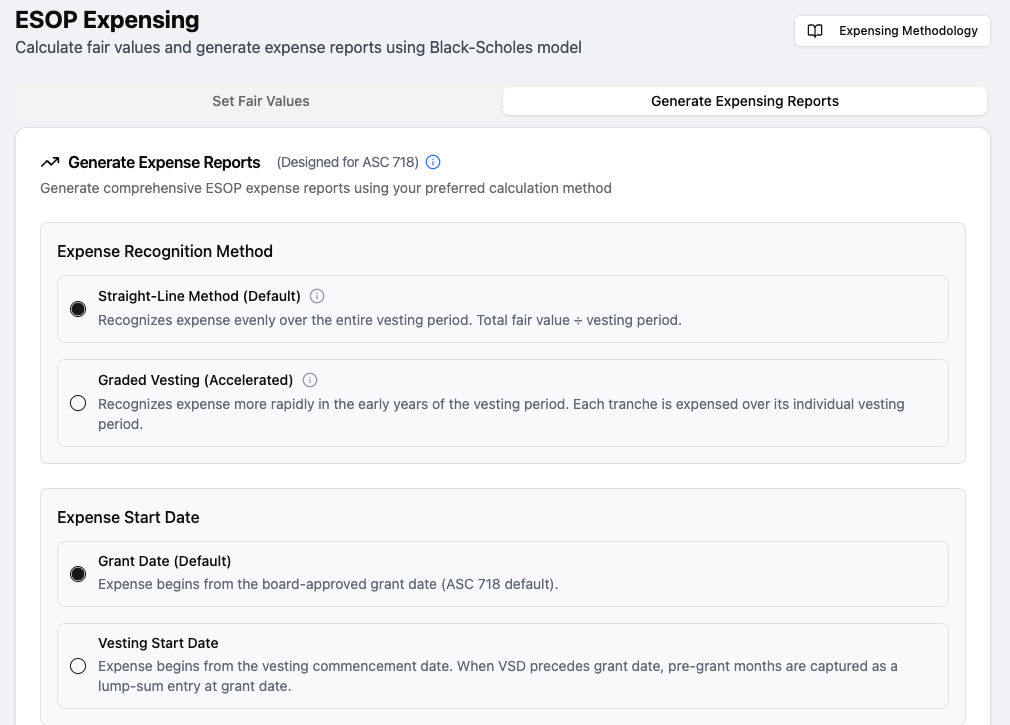Click the 'Expense Recognition Method' heading
Viewport: 1010px width, 725px height.
point(165,251)
